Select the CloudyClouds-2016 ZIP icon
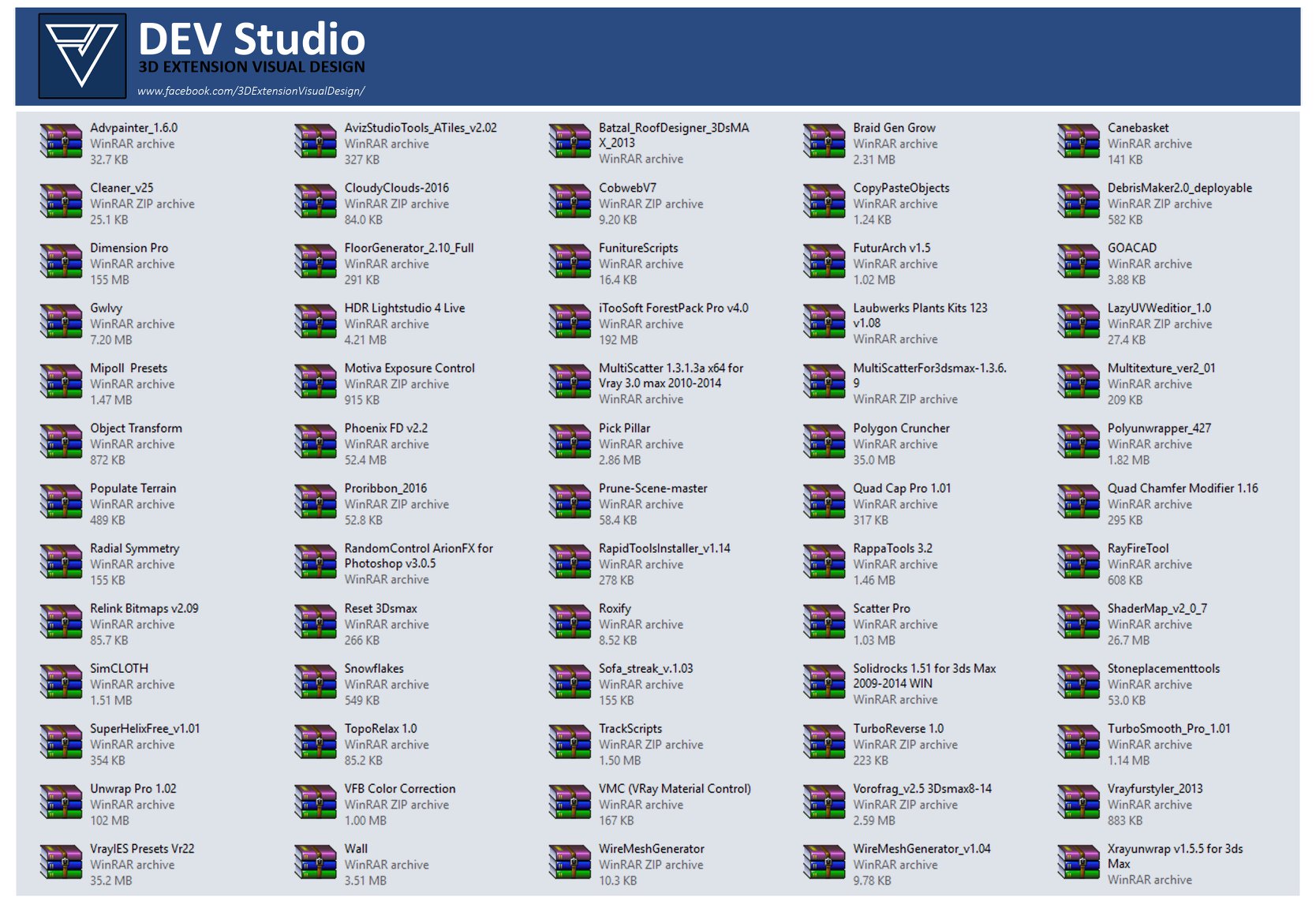This screenshot has height=912, width=1316. pos(315,202)
